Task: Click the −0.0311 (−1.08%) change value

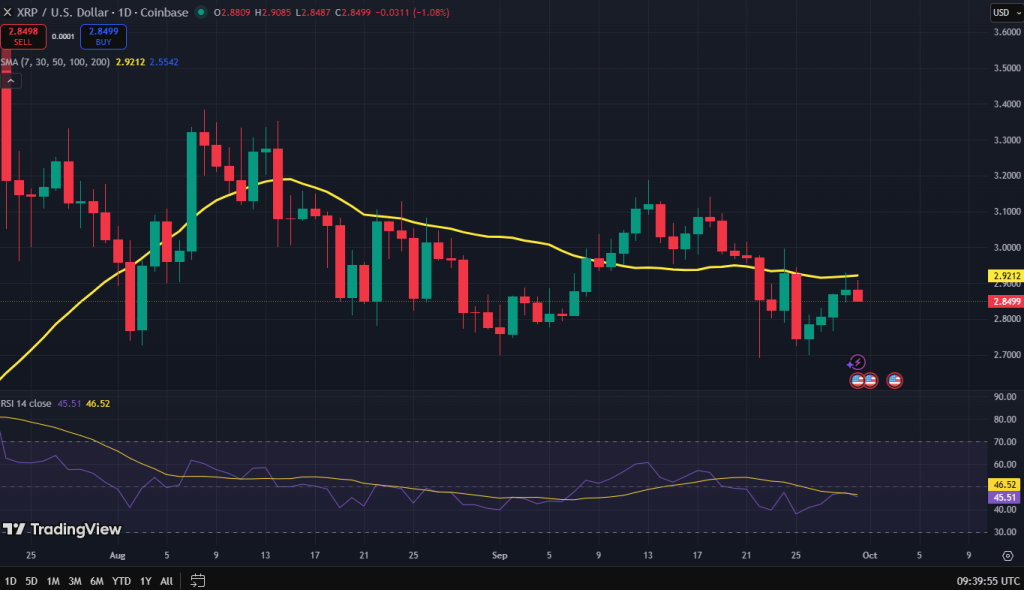Action: [x=413, y=12]
